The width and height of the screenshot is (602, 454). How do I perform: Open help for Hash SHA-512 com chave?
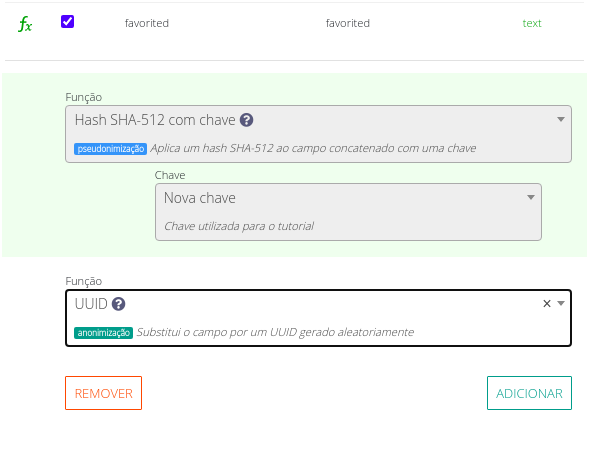(x=246, y=120)
